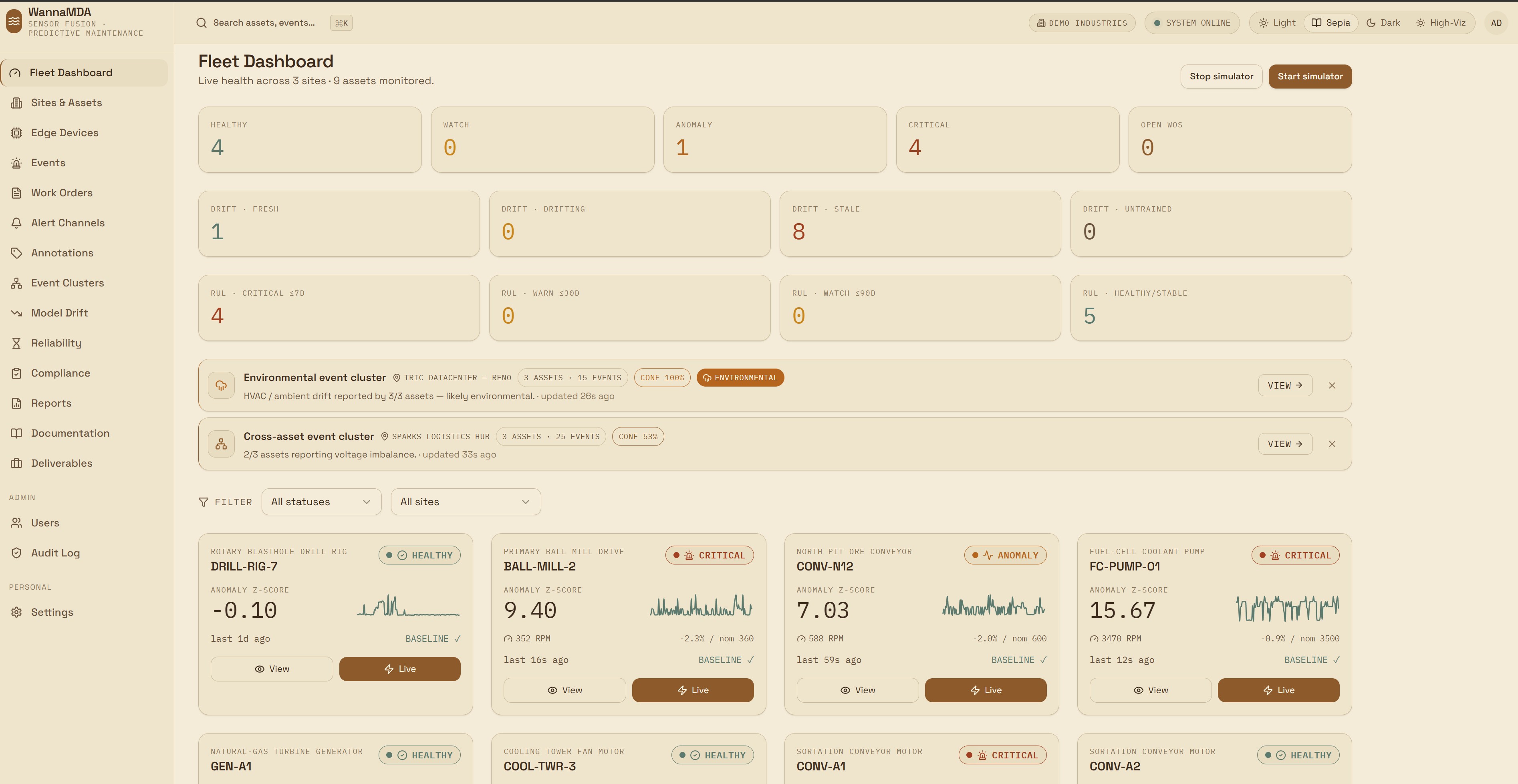Image resolution: width=1518 pixels, height=784 pixels.
Task: View BALL-MILL-2 asset details
Action: (564, 690)
